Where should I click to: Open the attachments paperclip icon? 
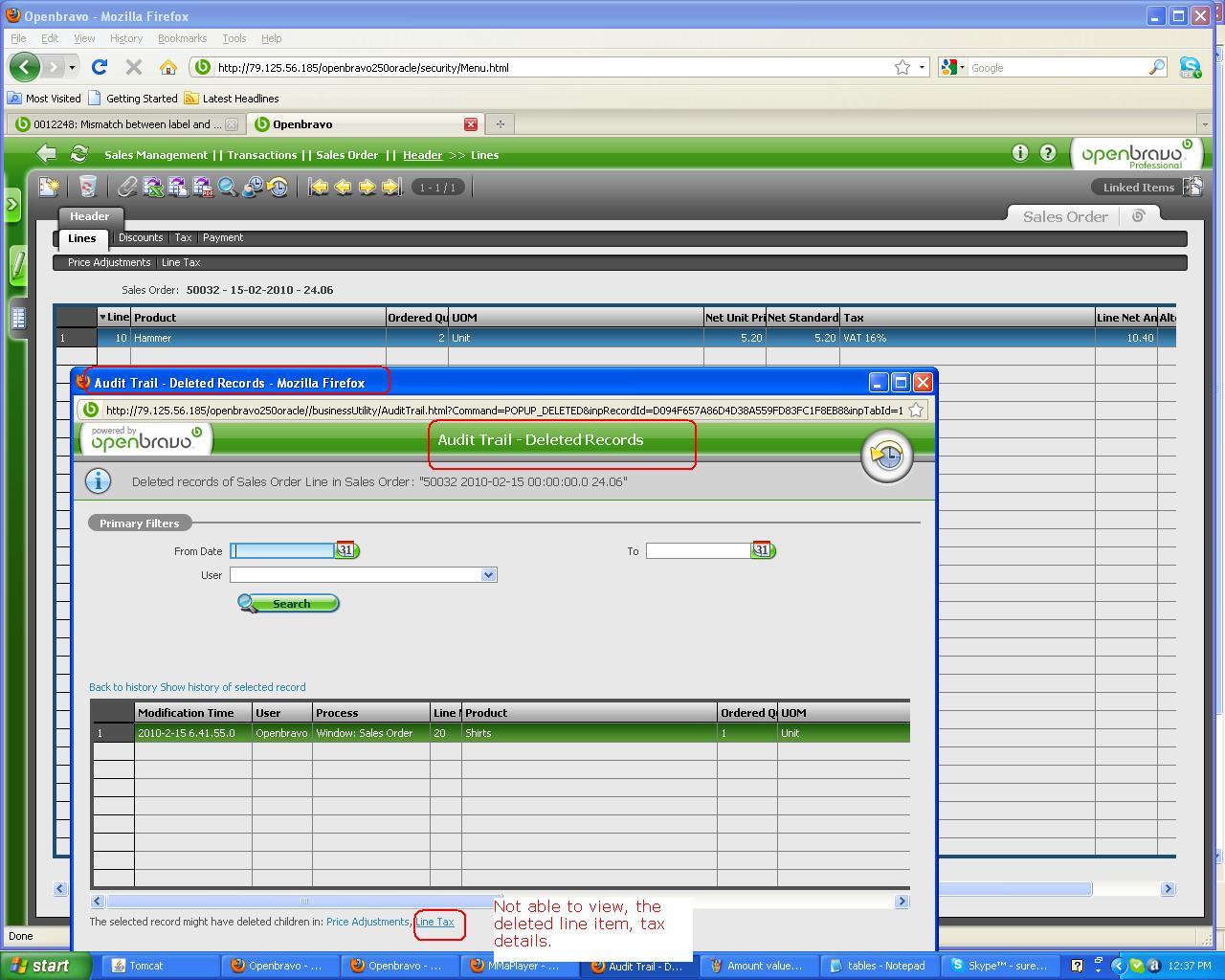[x=127, y=188]
